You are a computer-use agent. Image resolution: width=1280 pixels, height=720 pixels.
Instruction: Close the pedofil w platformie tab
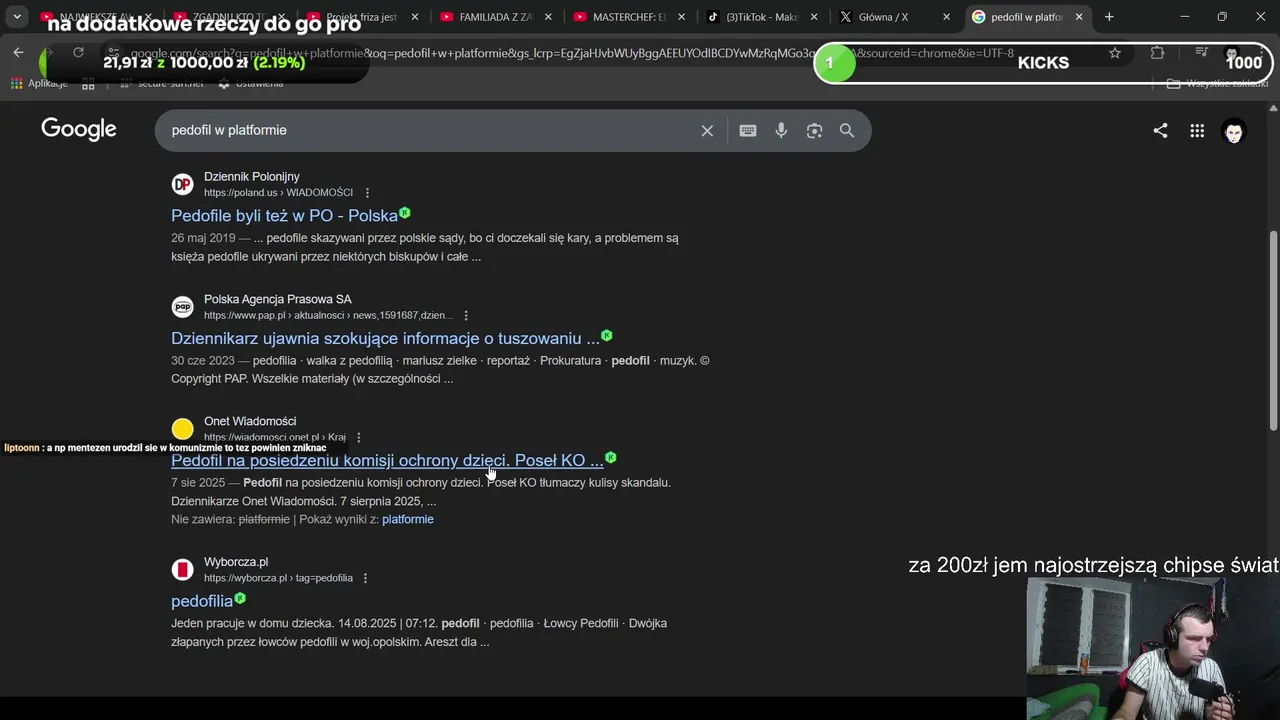(1079, 17)
